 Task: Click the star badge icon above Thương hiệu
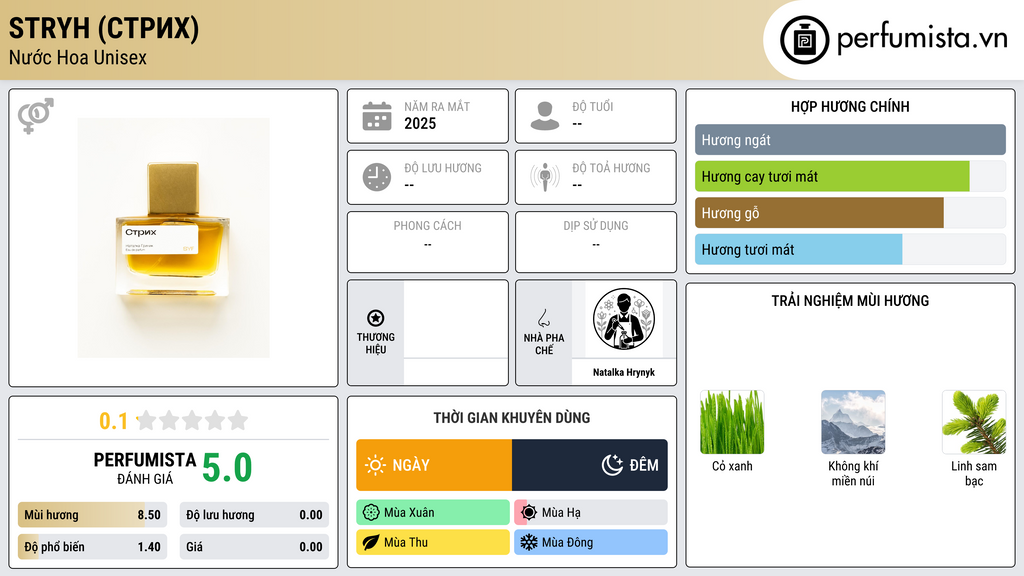(376, 318)
